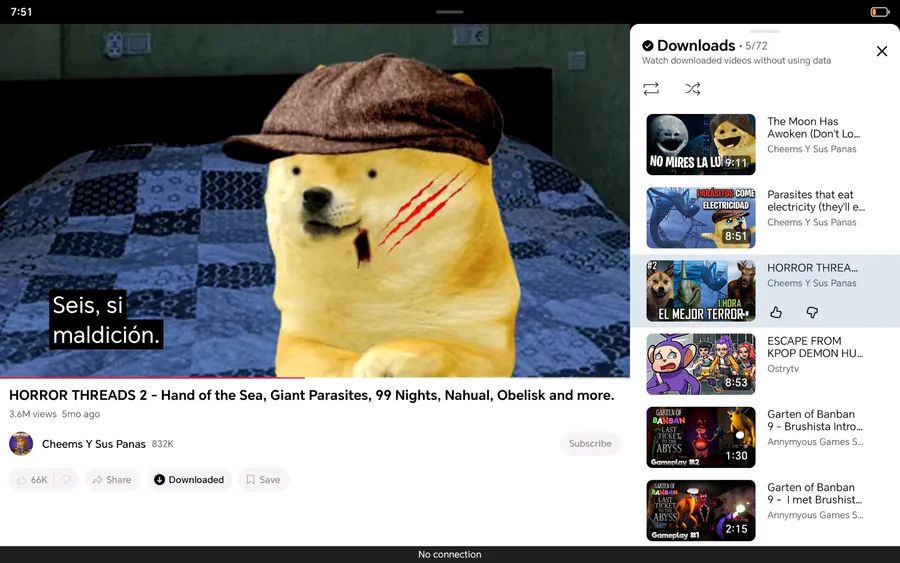The height and width of the screenshot is (563, 900).
Task: Click the '3.6M views 5mo ago' info
Action: point(55,414)
